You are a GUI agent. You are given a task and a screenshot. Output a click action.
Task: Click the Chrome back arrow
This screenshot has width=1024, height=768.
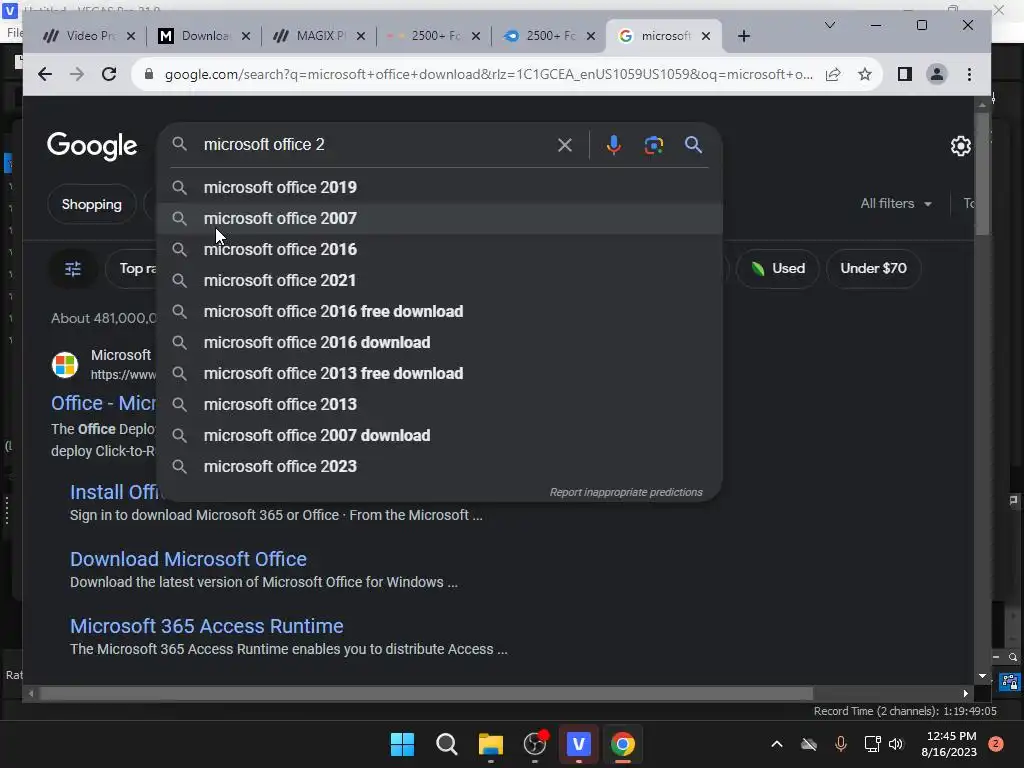(44, 74)
